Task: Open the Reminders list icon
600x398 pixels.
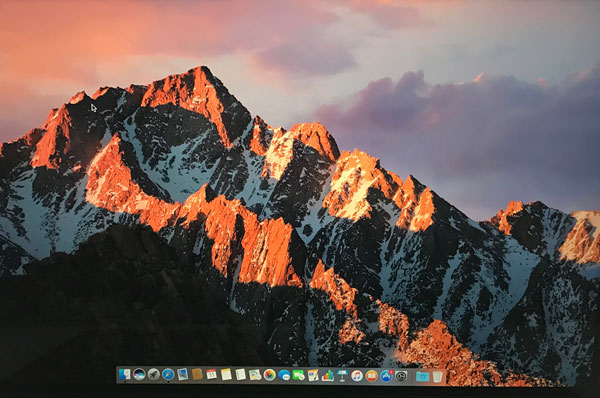Action: [x=240, y=374]
